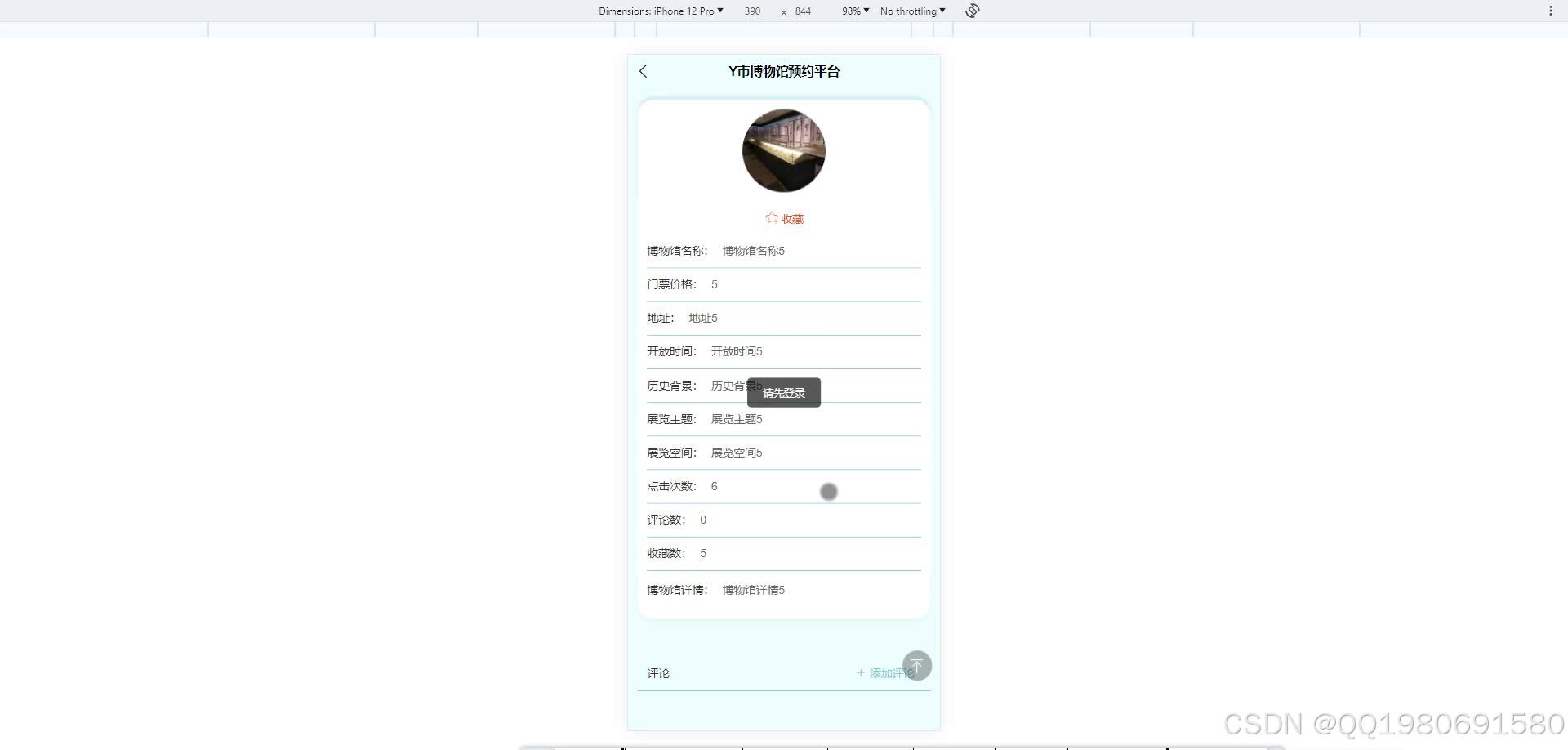Click the back arrow in the page header
Image resolution: width=1568 pixels, height=750 pixels.
pos(644,71)
